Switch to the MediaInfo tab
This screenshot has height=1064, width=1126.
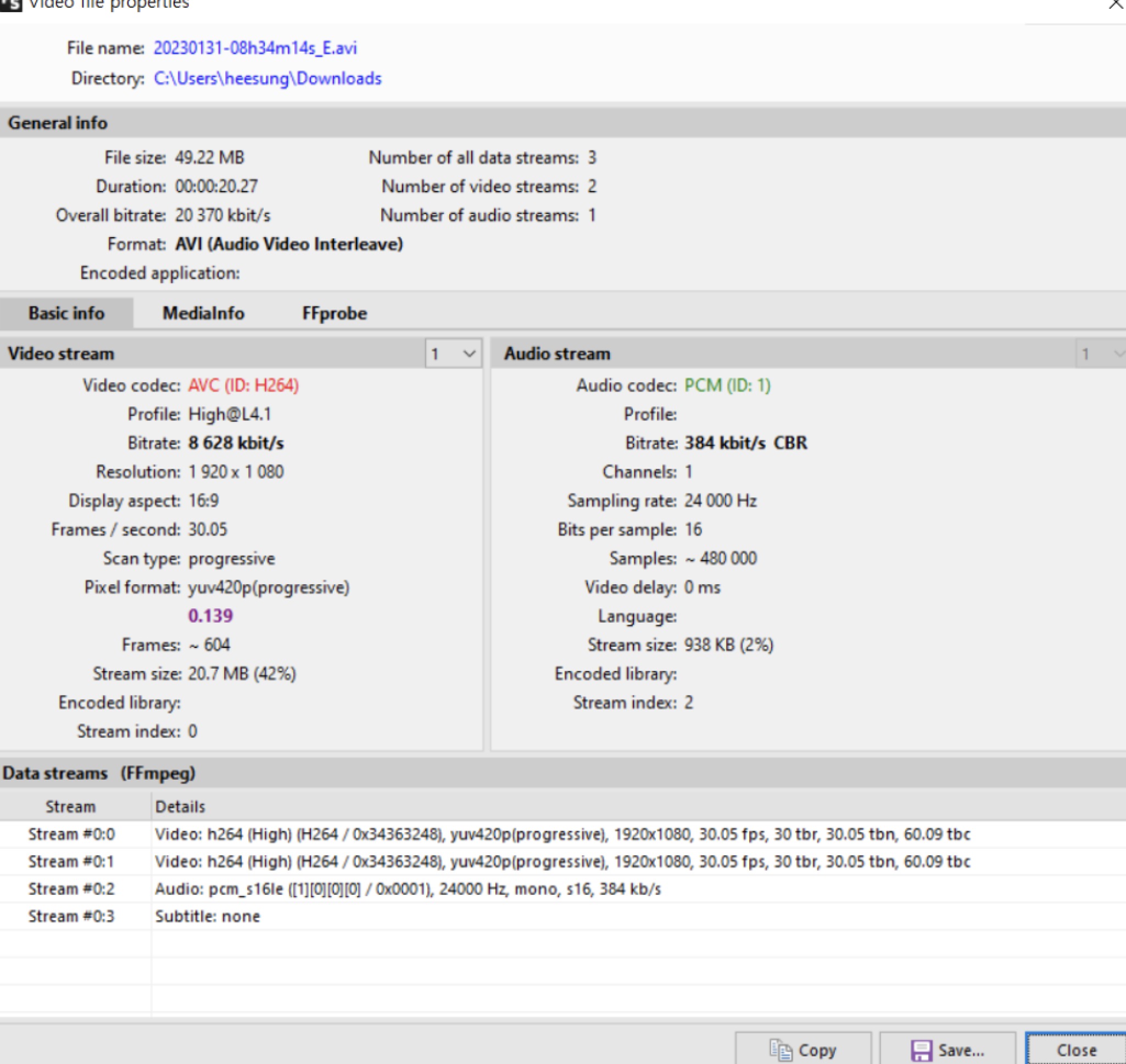[203, 313]
